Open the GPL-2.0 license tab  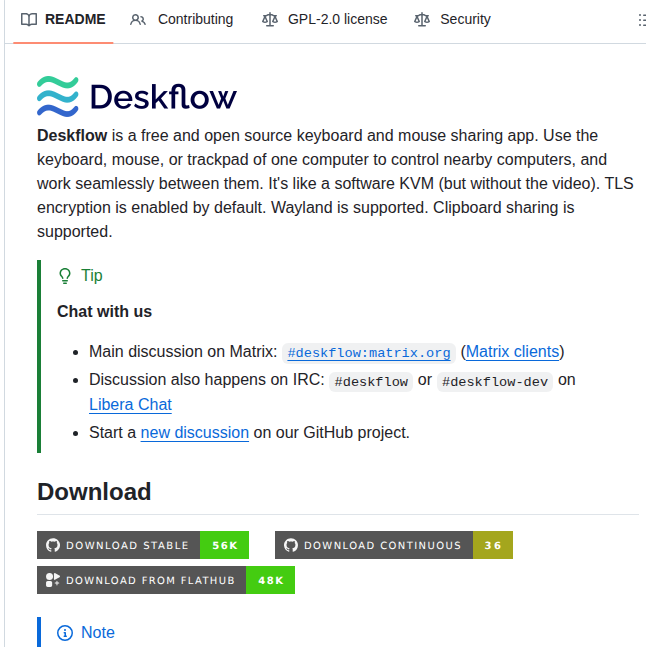coord(325,19)
